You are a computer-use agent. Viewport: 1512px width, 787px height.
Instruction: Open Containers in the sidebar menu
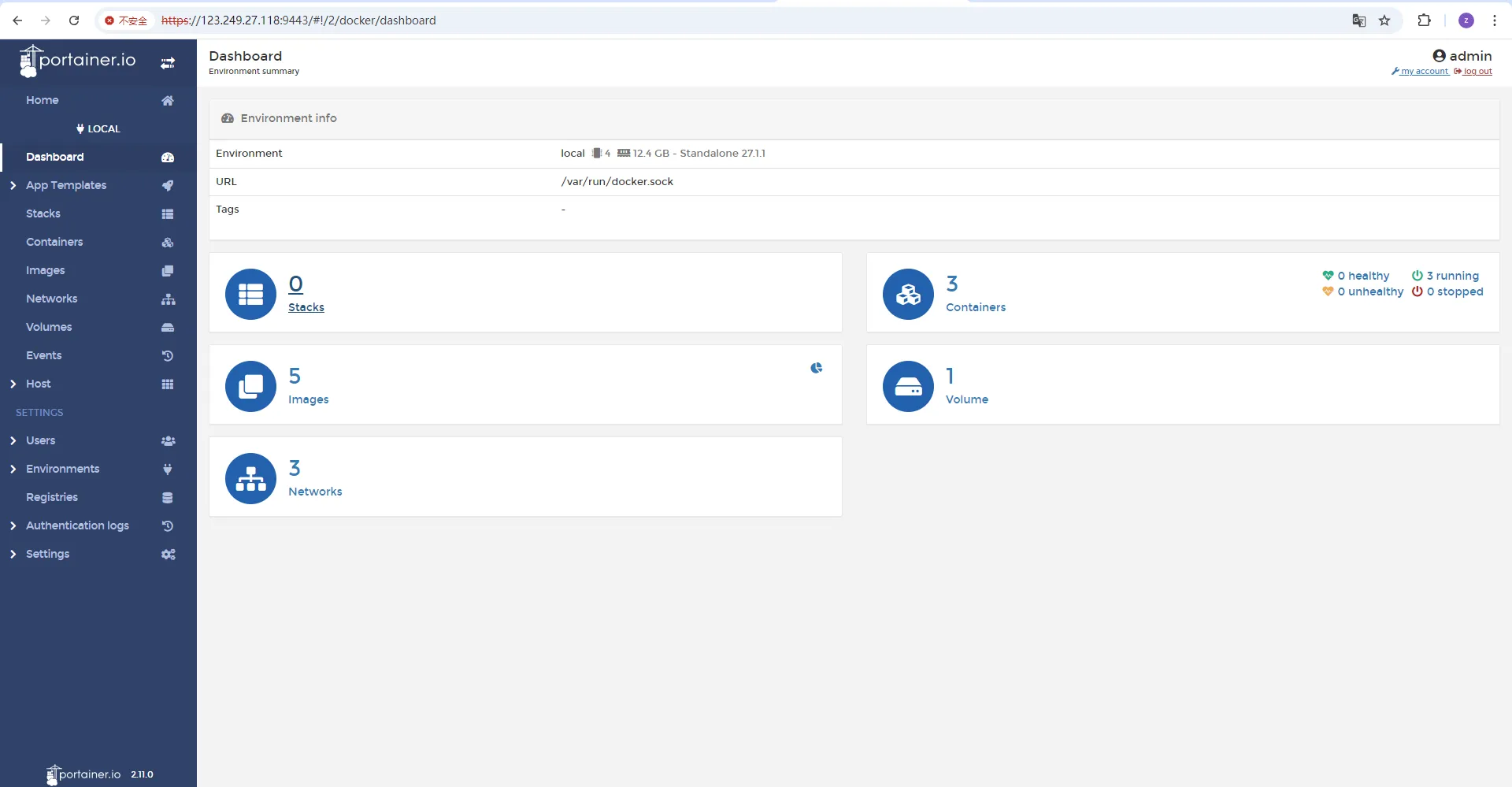pyautogui.click(x=54, y=243)
